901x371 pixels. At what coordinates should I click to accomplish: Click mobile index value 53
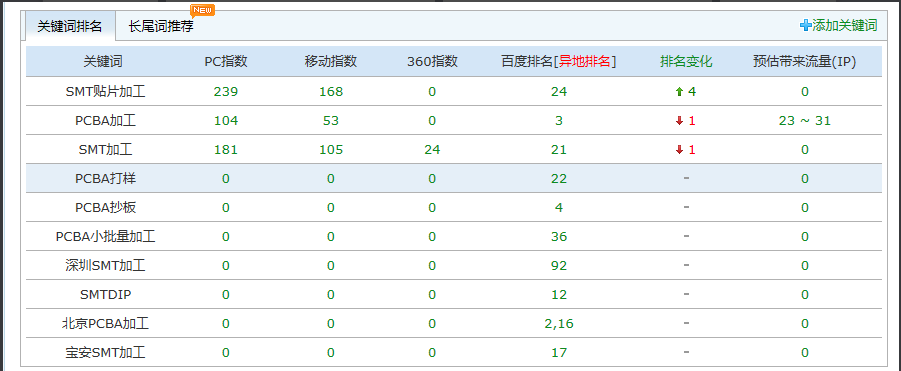(x=331, y=121)
